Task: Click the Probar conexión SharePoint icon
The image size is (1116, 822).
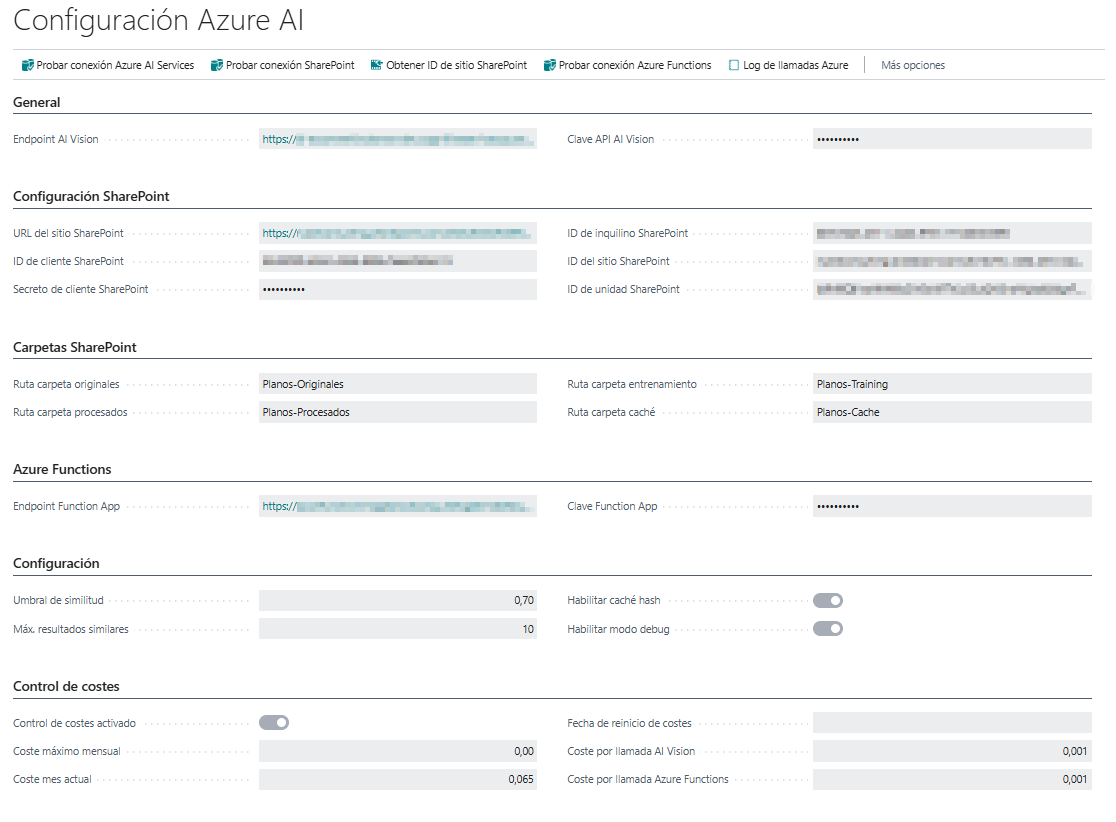Action: [x=216, y=65]
